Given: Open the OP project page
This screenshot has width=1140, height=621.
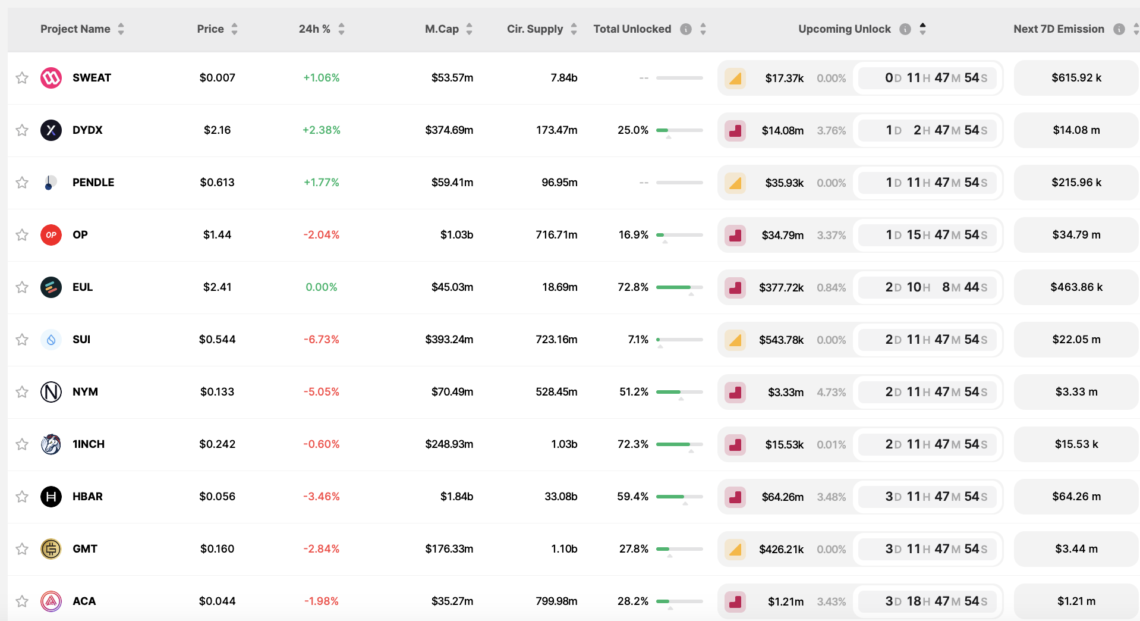Looking at the screenshot, I should 80,235.
